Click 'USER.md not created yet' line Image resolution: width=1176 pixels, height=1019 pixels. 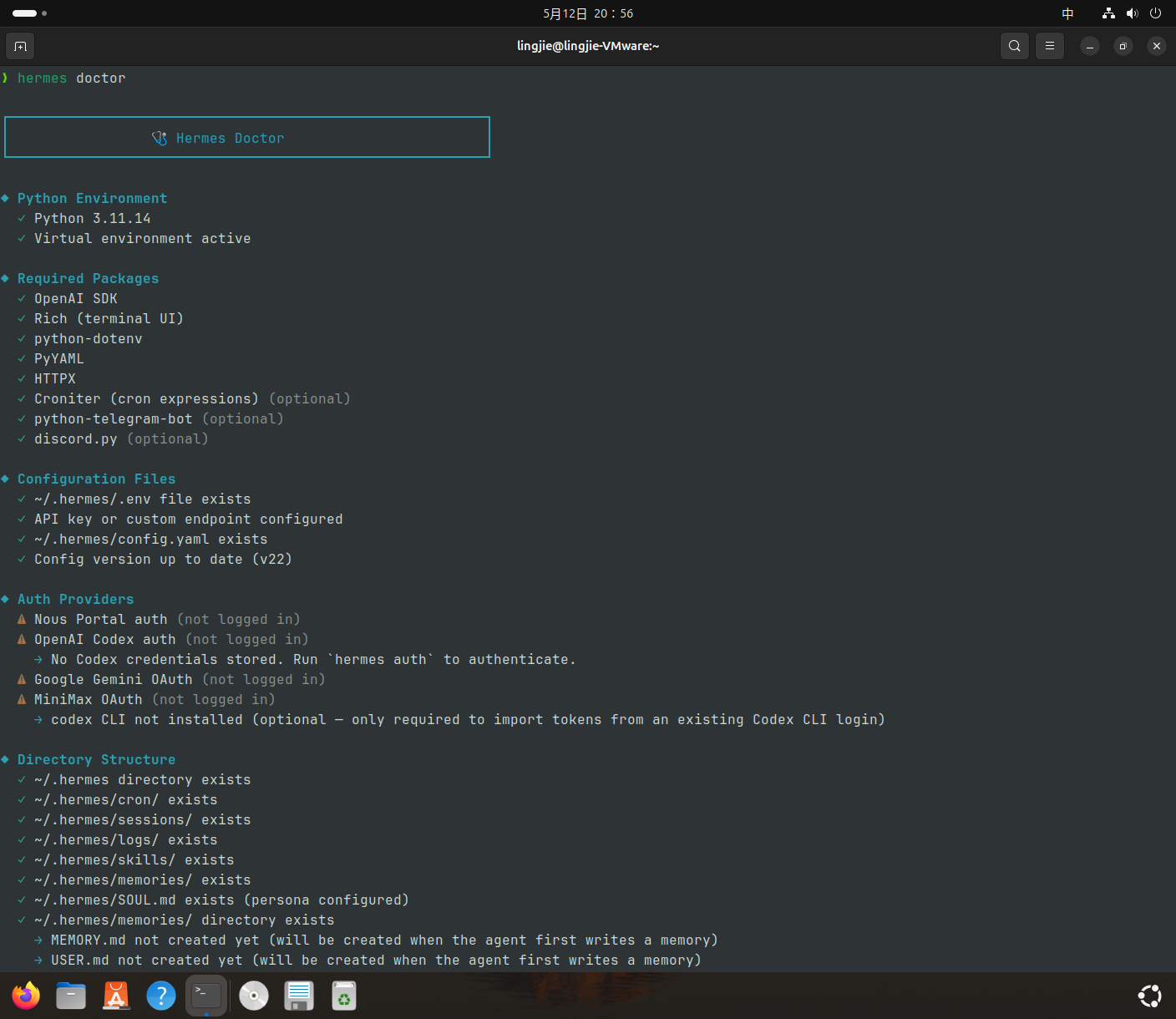tap(376, 961)
